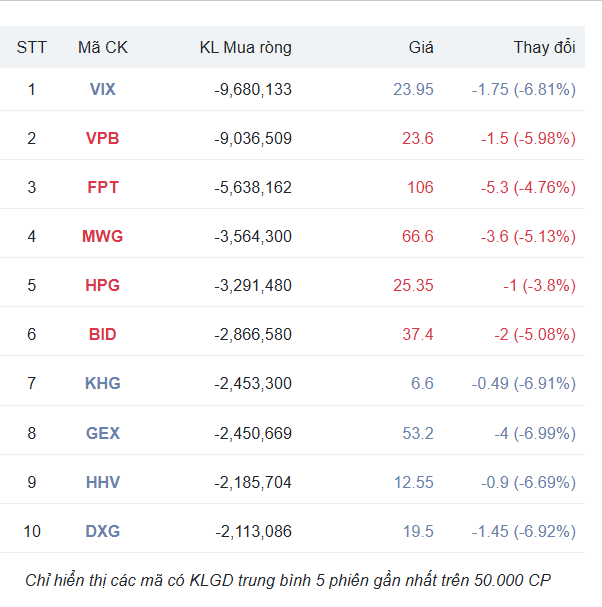
Task: Click the footnote about 50.000 CP
Action: [288, 580]
